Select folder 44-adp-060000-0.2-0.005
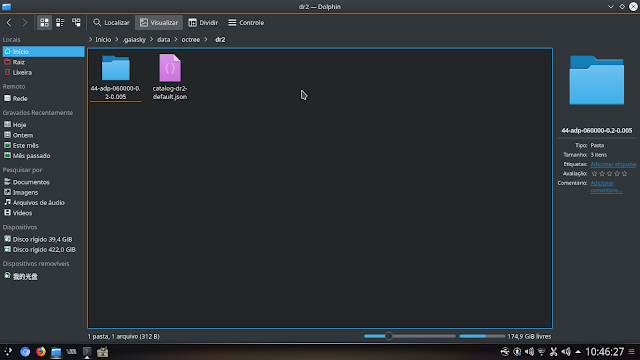The width and height of the screenshot is (640, 360). click(116, 77)
